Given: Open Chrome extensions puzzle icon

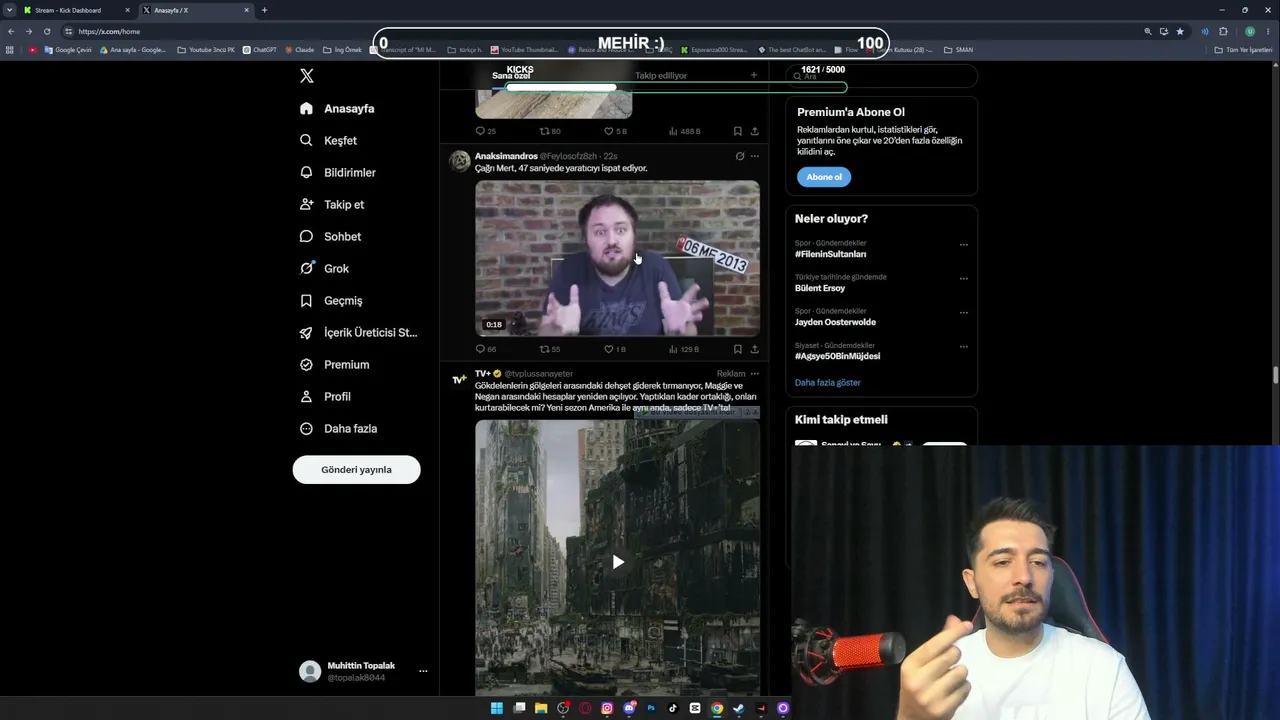Looking at the screenshot, I should [1223, 31].
